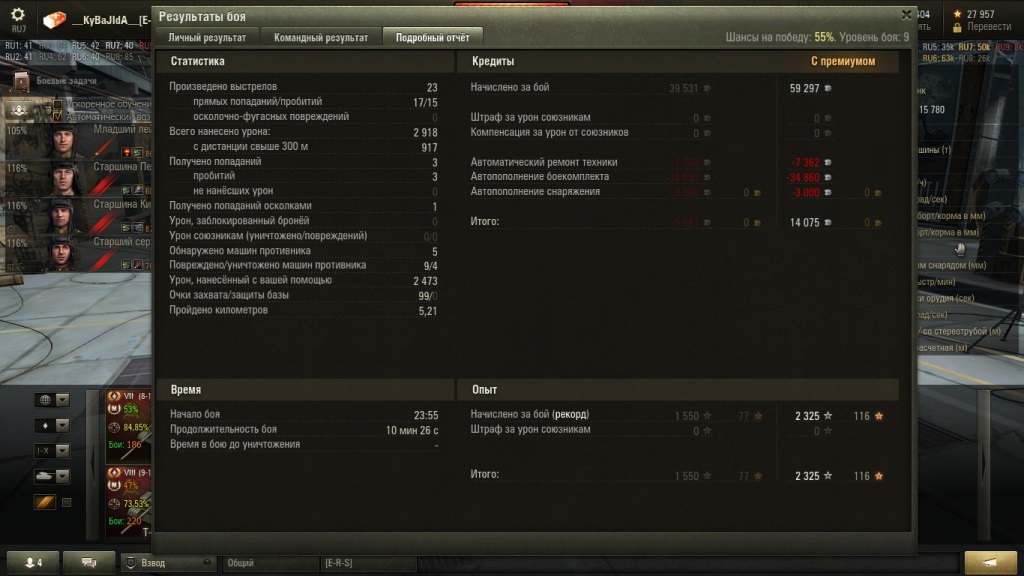The height and width of the screenshot is (576, 1024).
Task: Open the chat channels speech-bubble icon
Action: click(x=89, y=562)
